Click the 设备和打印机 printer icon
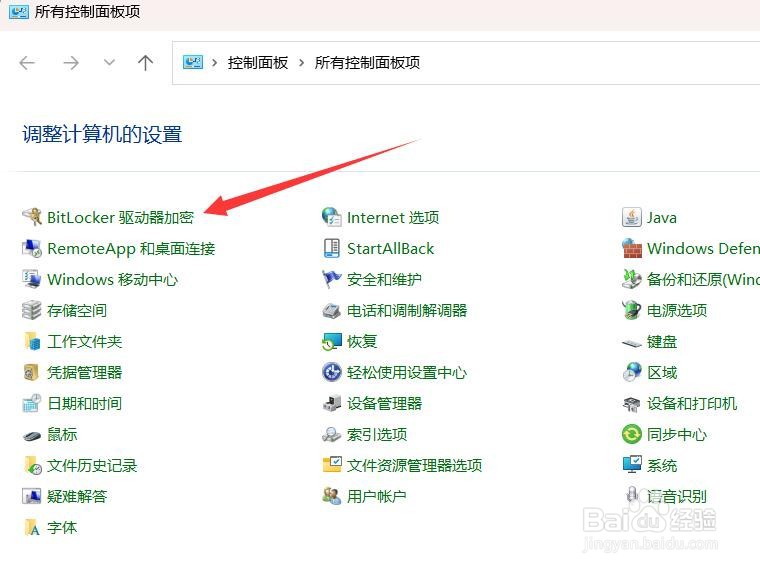 (632, 404)
